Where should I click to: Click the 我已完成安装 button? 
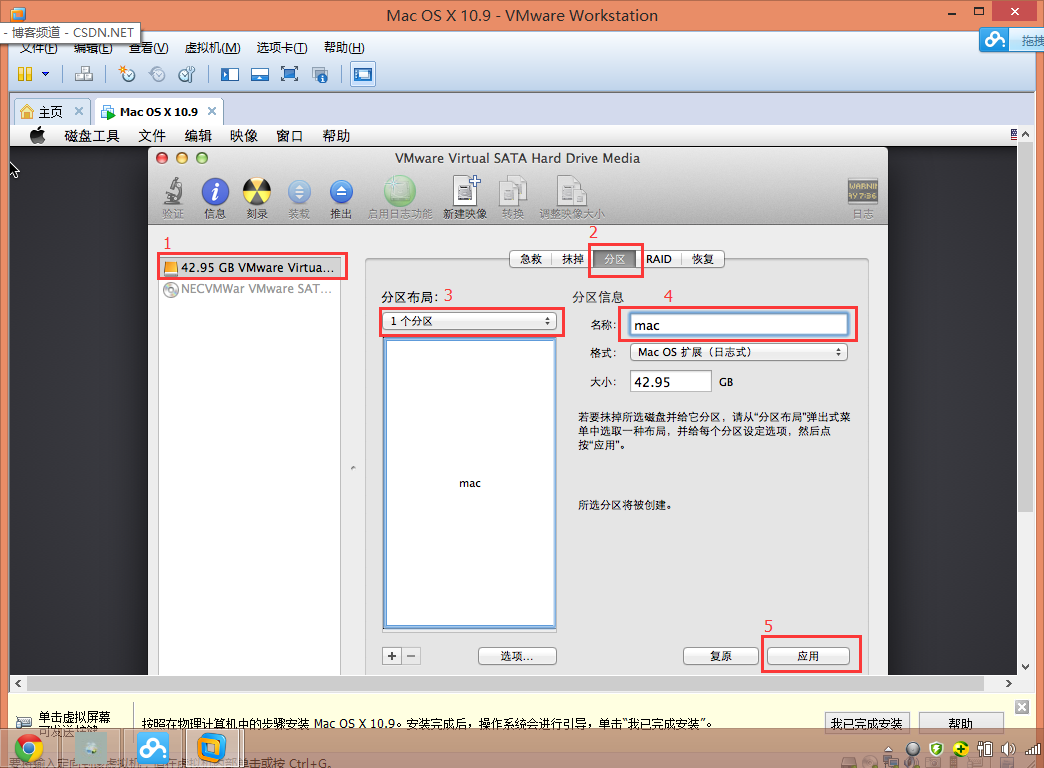coord(866,723)
